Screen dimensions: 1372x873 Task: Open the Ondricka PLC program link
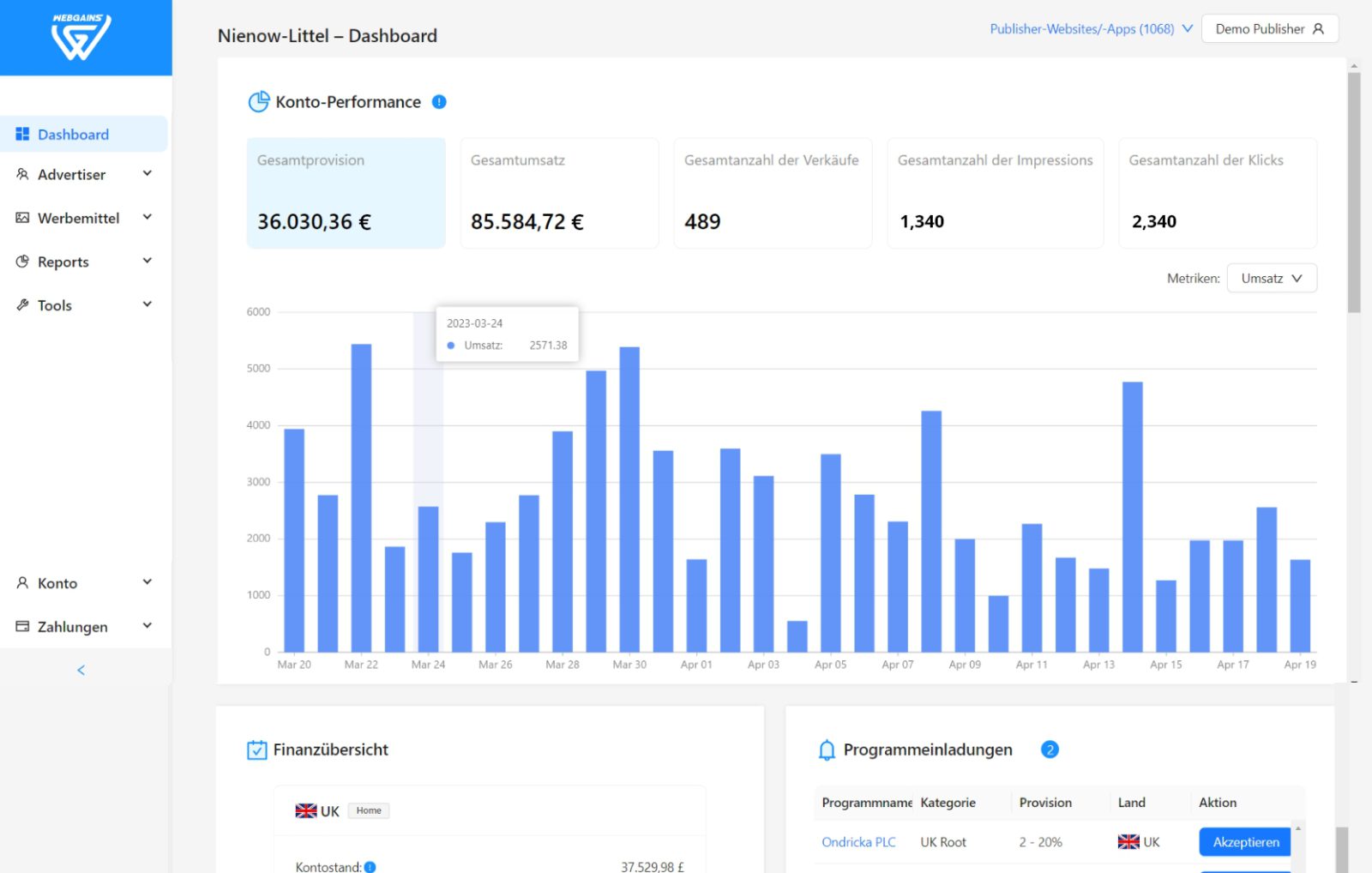coord(858,841)
